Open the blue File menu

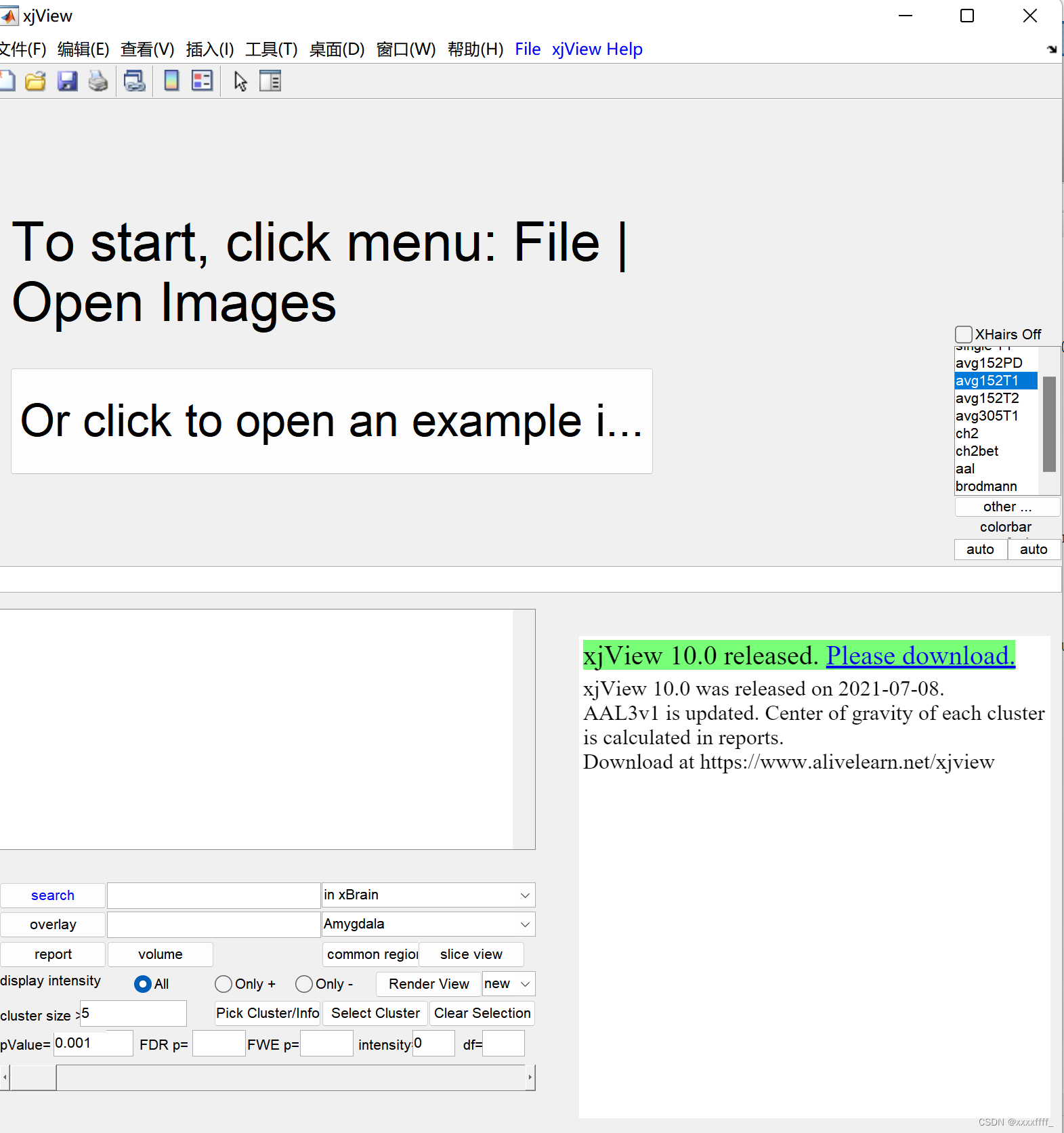pyautogui.click(x=528, y=49)
